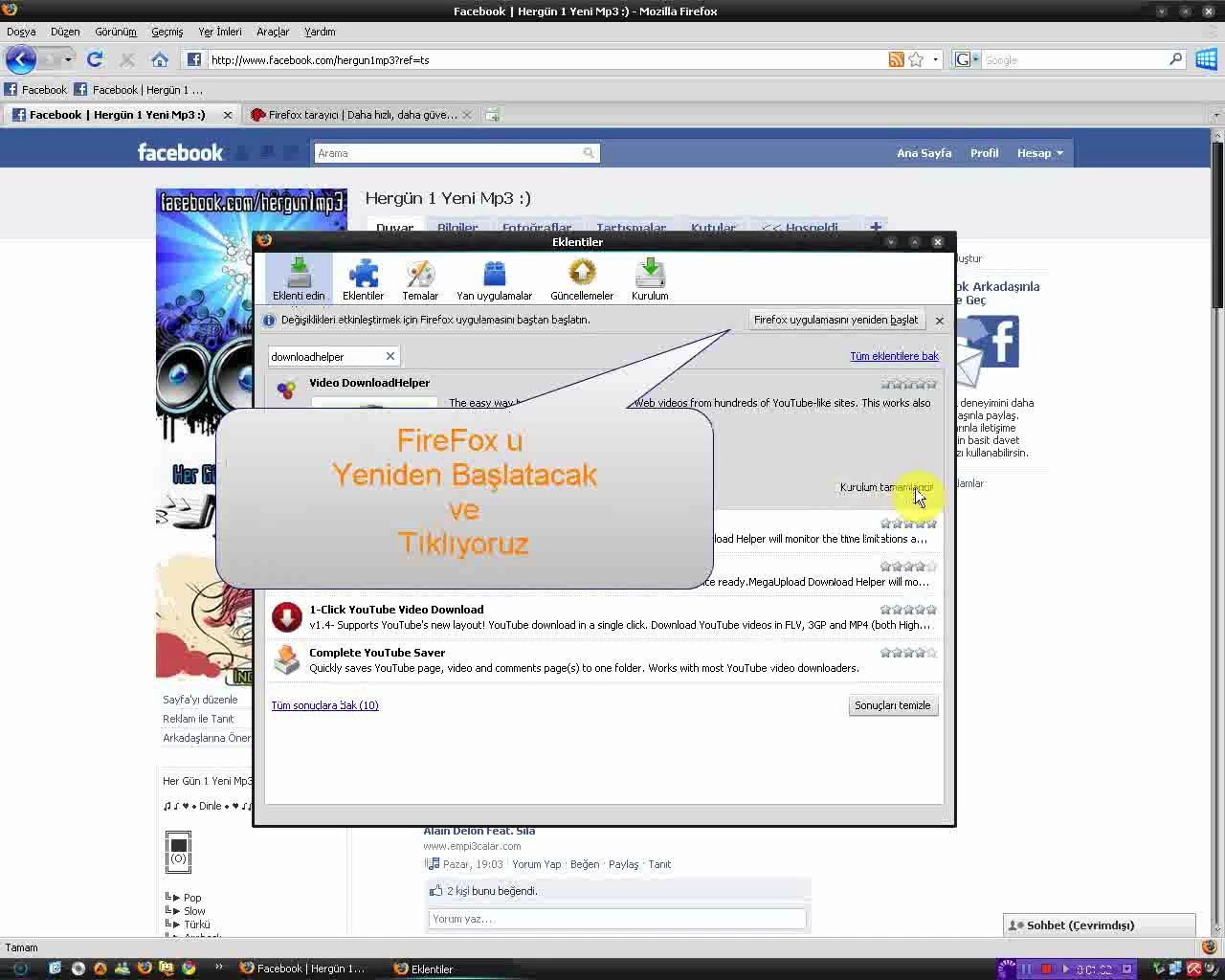Click Sayfa'yı düzenle link on Facebook page
1225x980 pixels.
click(x=200, y=700)
